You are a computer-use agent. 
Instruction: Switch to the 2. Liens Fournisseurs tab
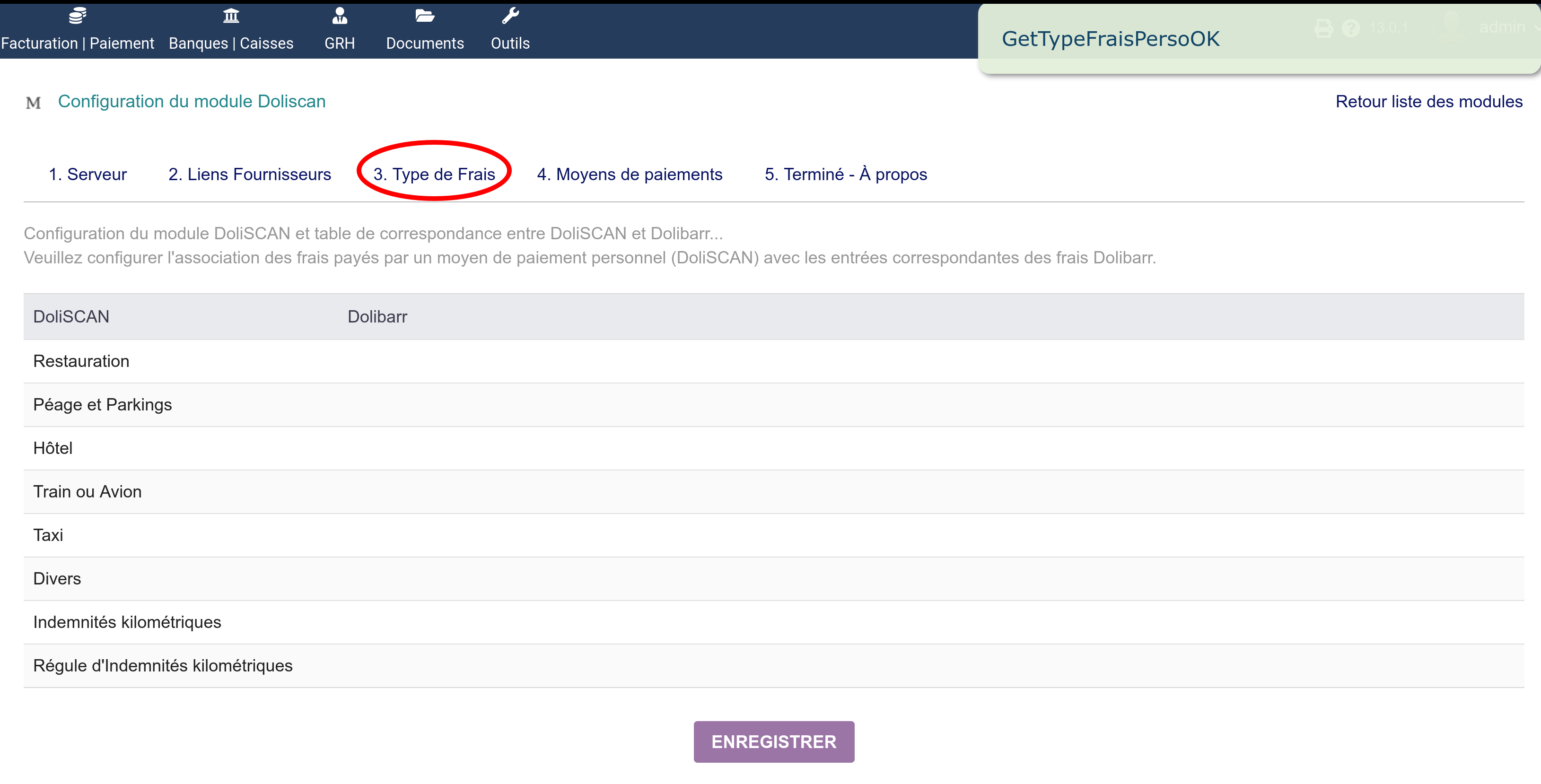(x=249, y=174)
